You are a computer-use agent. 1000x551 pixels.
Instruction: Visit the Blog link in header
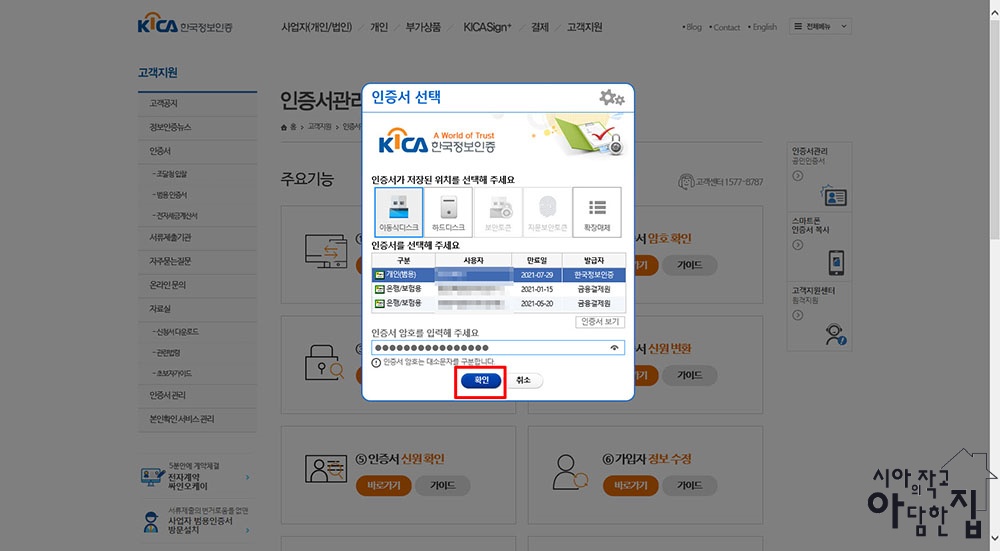[692, 27]
